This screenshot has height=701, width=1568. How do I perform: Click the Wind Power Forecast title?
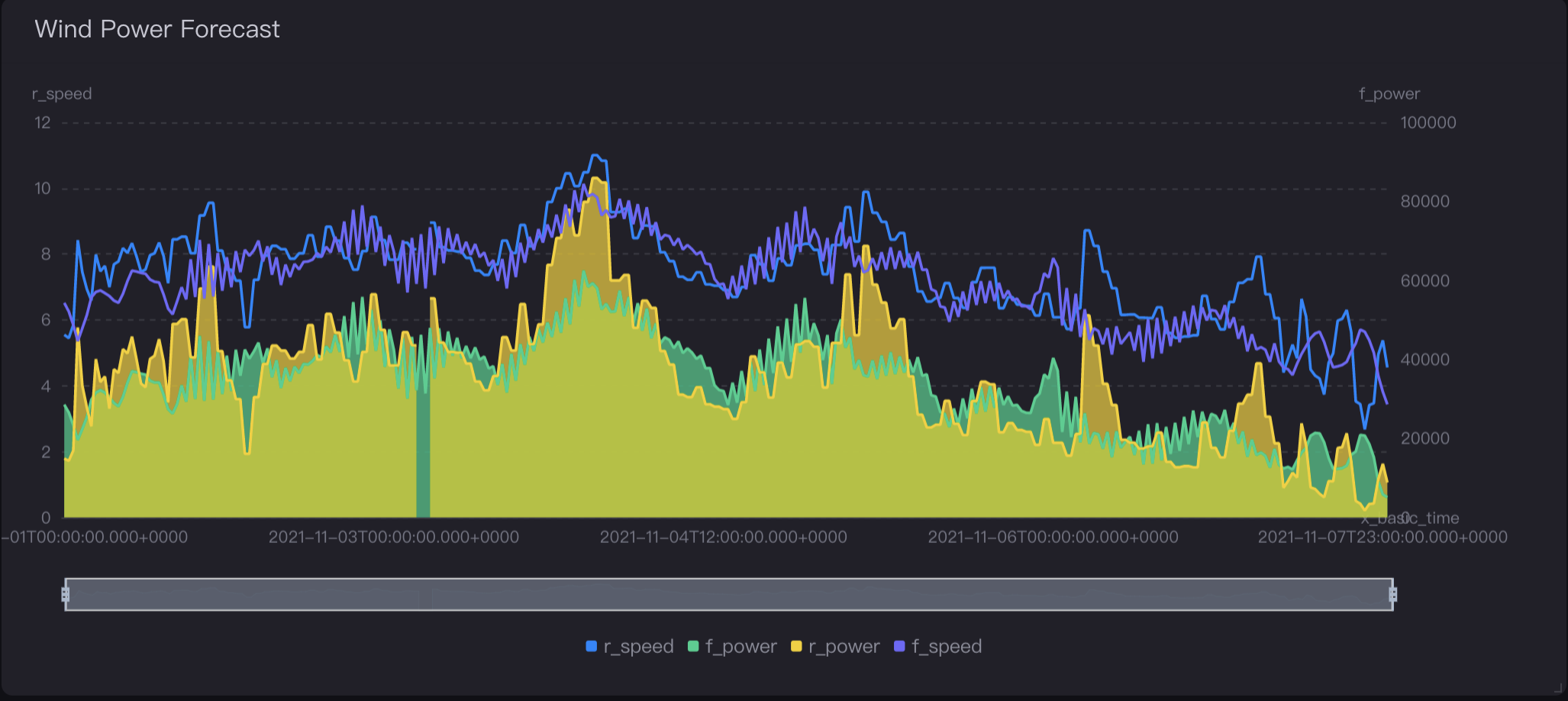pos(157,29)
